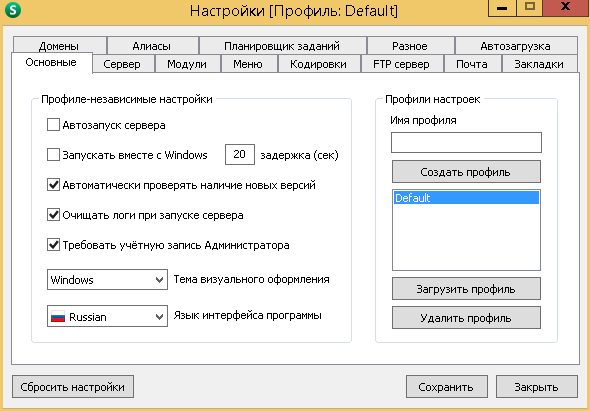
Task: Click the green S application icon in title bar
Action: coord(13,11)
